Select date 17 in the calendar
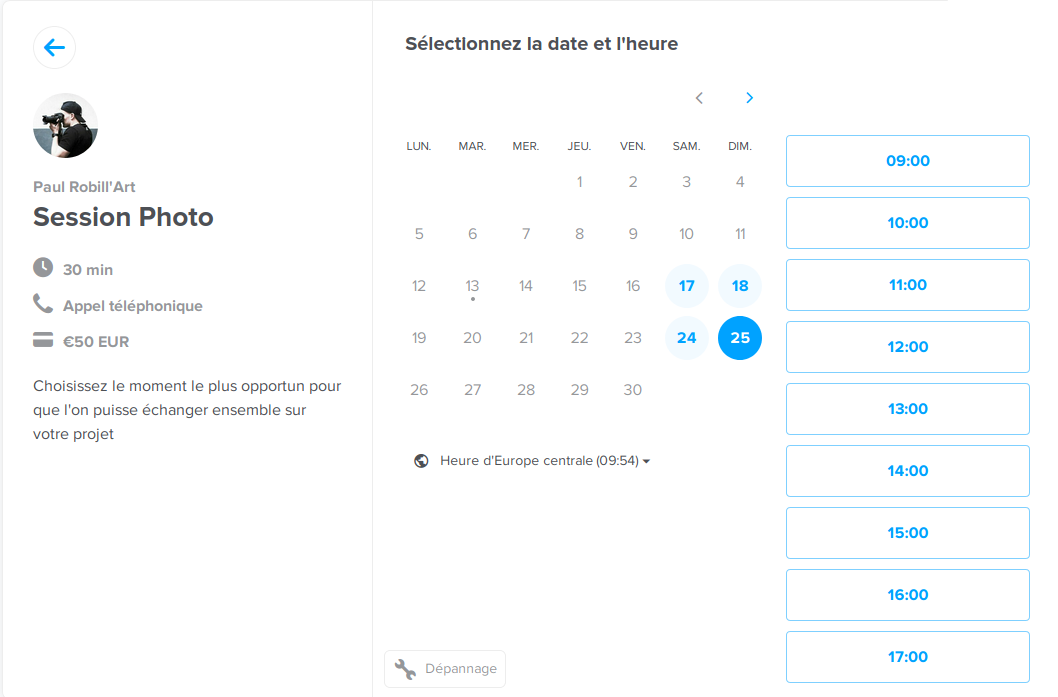1058x697 pixels. coord(686,286)
